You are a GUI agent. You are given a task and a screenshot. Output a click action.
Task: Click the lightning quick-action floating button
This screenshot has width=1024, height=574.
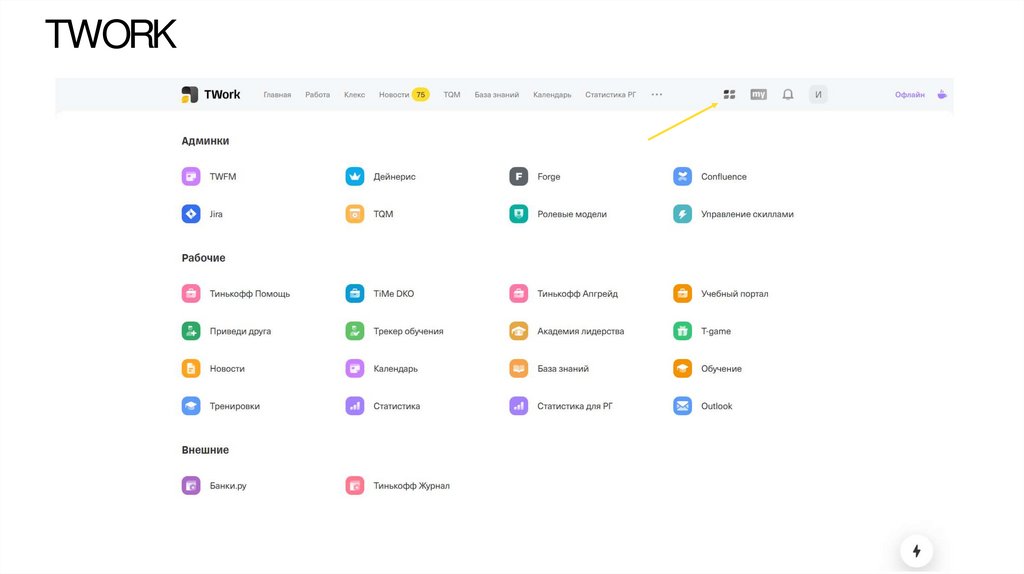916,550
